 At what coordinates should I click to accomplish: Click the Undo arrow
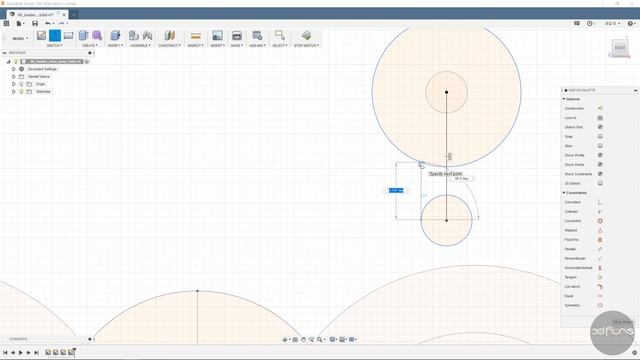pyautogui.click(x=48, y=24)
